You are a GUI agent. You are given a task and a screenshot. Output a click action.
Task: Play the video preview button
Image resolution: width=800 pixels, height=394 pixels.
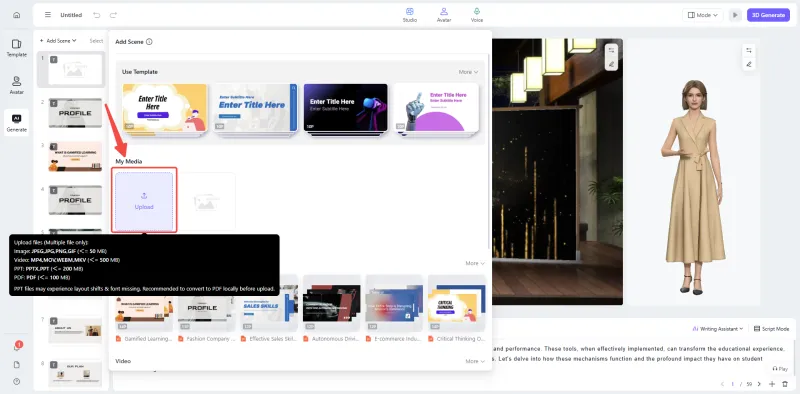tap(735, 15)
